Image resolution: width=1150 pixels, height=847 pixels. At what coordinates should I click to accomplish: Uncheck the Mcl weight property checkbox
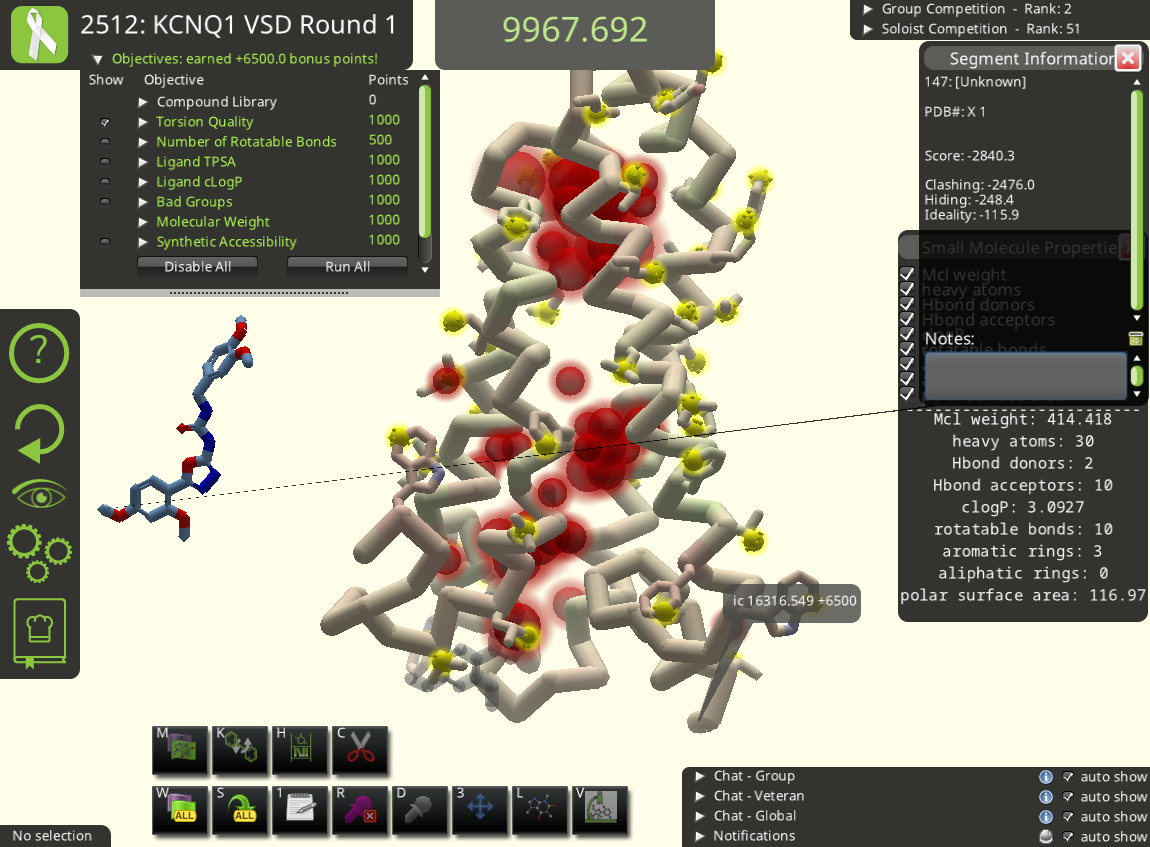click(907, 274)
